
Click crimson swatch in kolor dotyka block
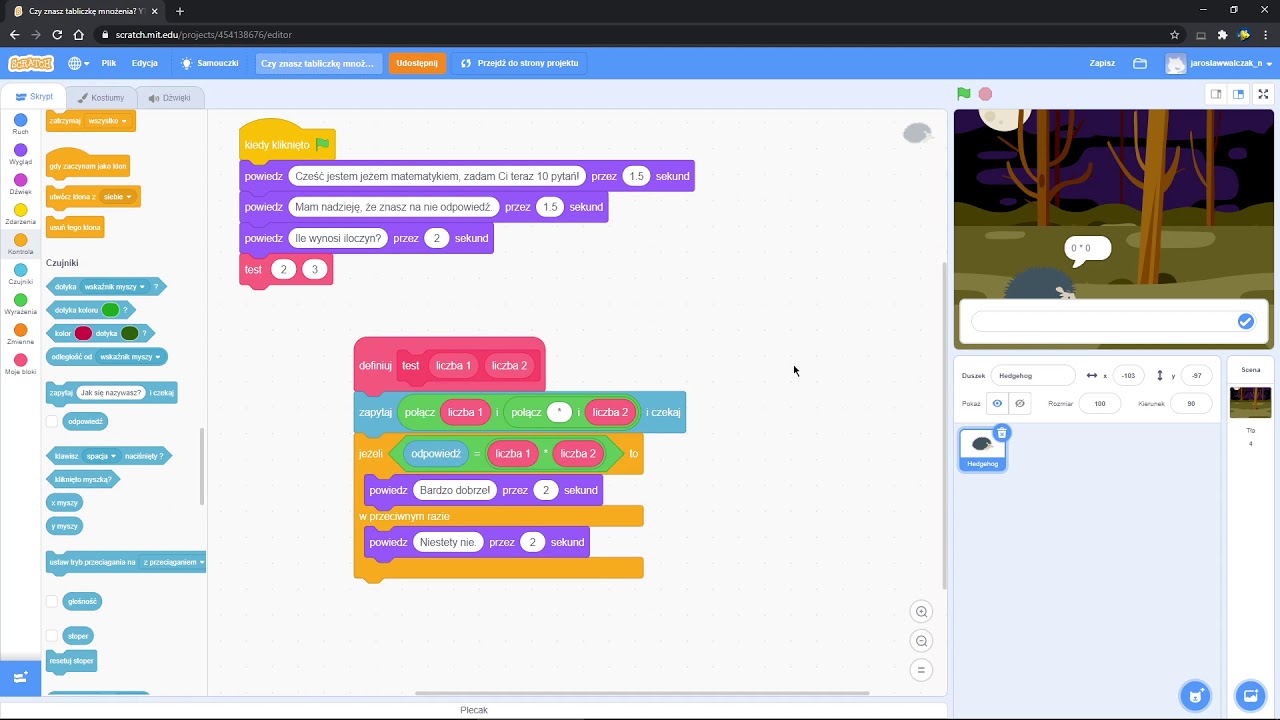point(83,333)
